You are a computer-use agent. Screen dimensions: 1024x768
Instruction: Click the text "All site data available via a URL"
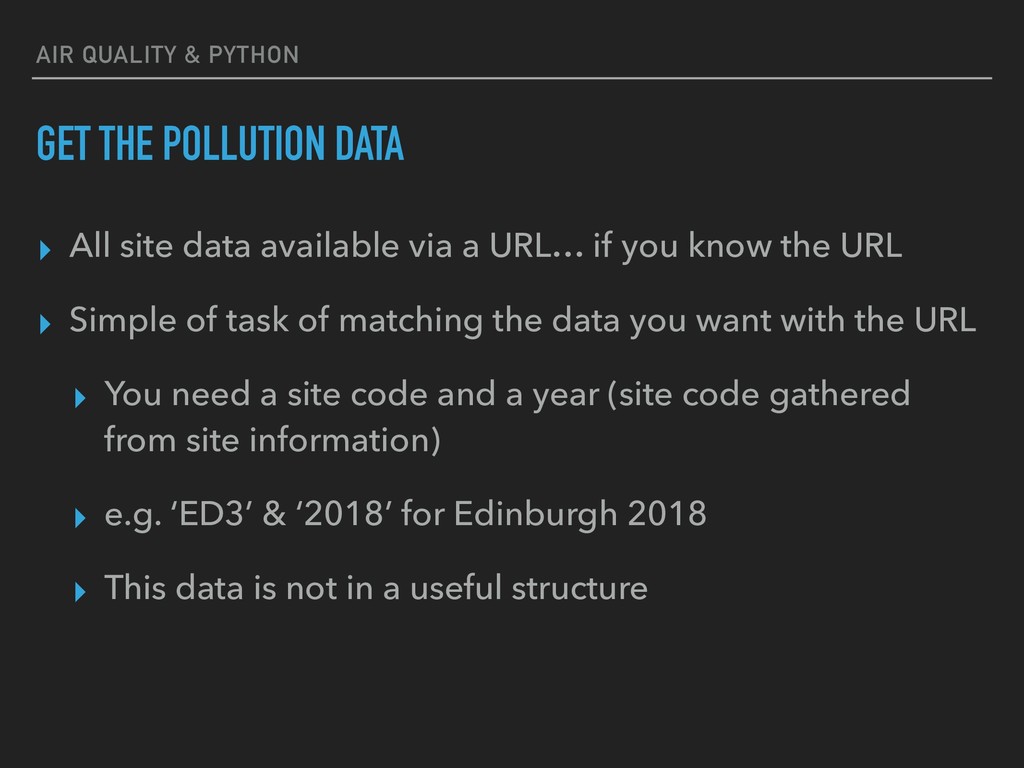pyautogui.click(x=310, y=246)
